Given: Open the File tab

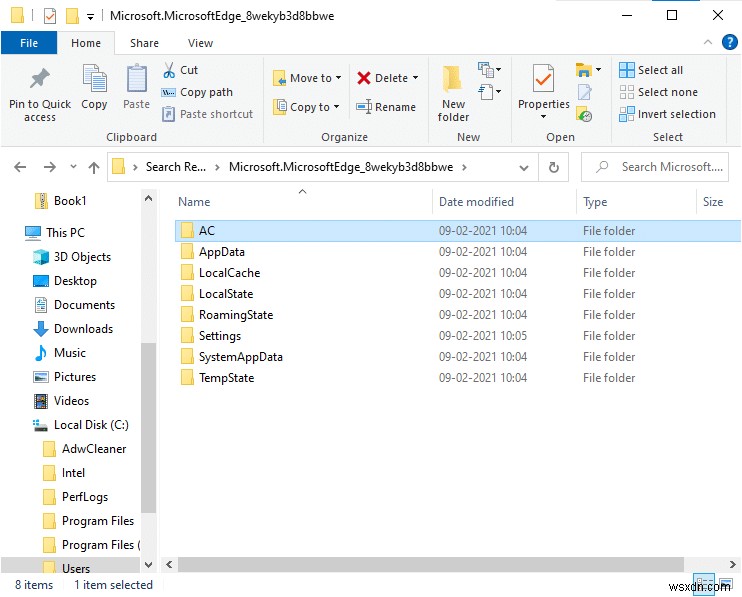Looking at the screenshot, I should (x=29, y=43).
